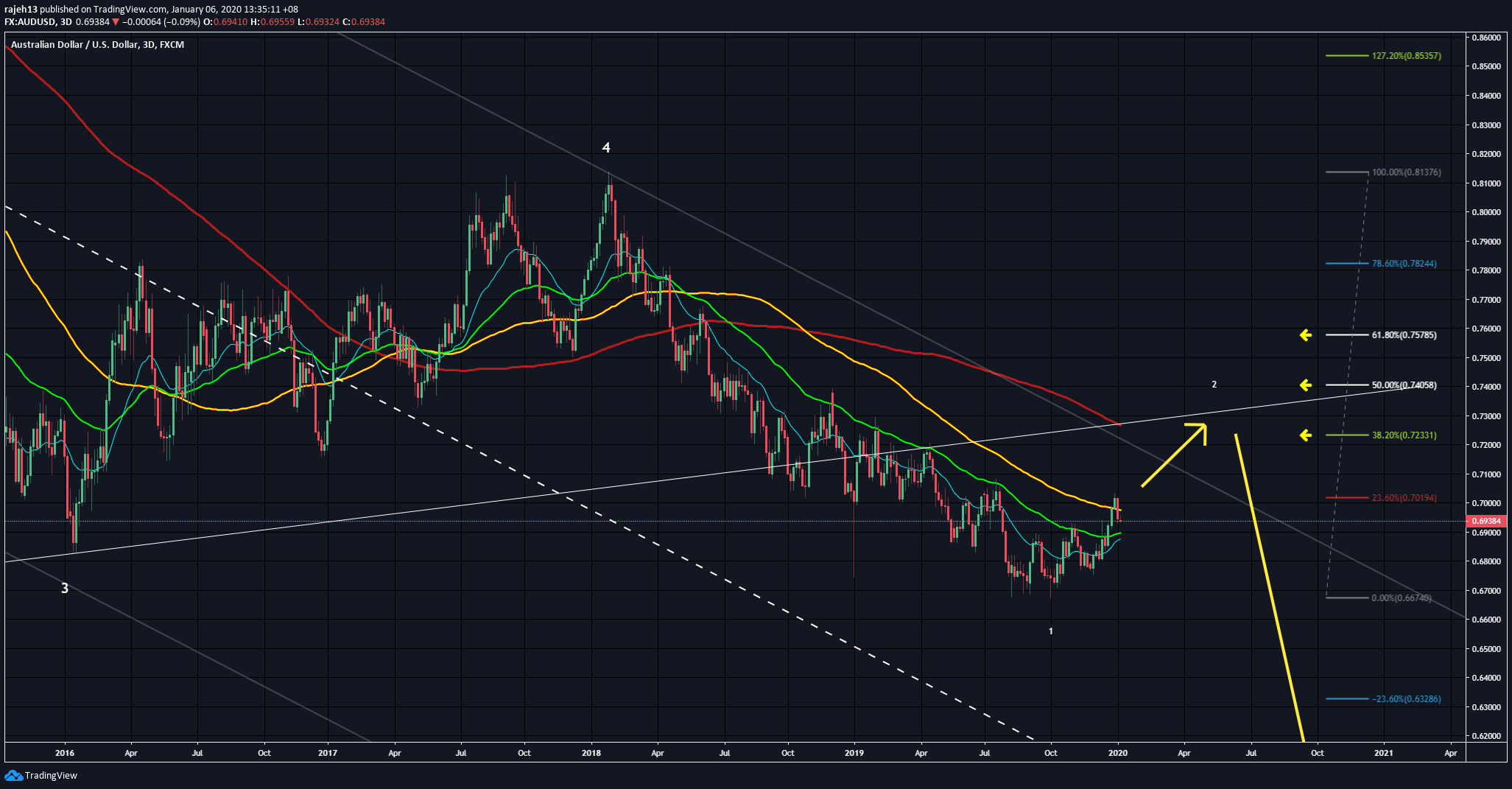Viewport: 1512px width, 789px height.
Task: Click the 0.62000 price scale label
Action: point(1485,736)
